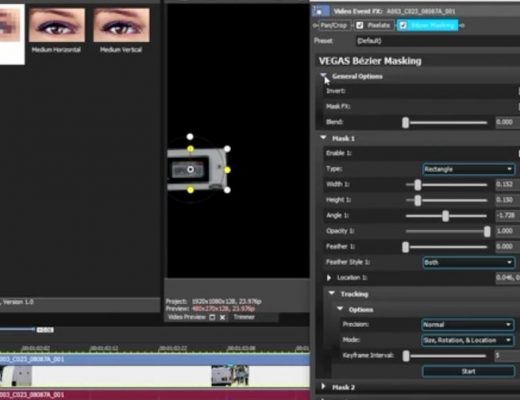Select the mask center point handle
The width and height of the screenshot is (520, 400).
pyautogui.click(x=190, y=169)
